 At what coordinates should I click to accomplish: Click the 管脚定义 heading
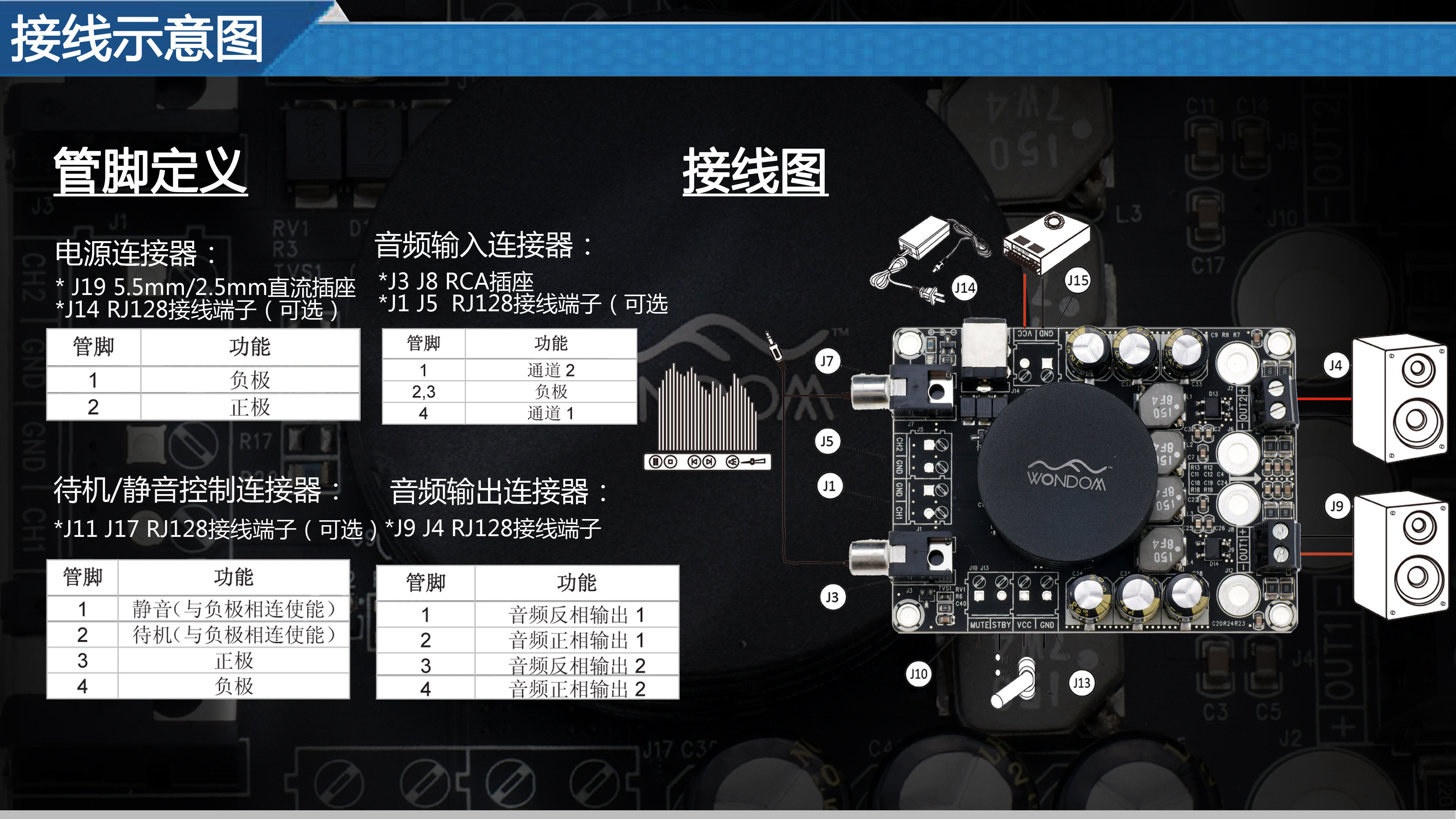coord(151,171)
